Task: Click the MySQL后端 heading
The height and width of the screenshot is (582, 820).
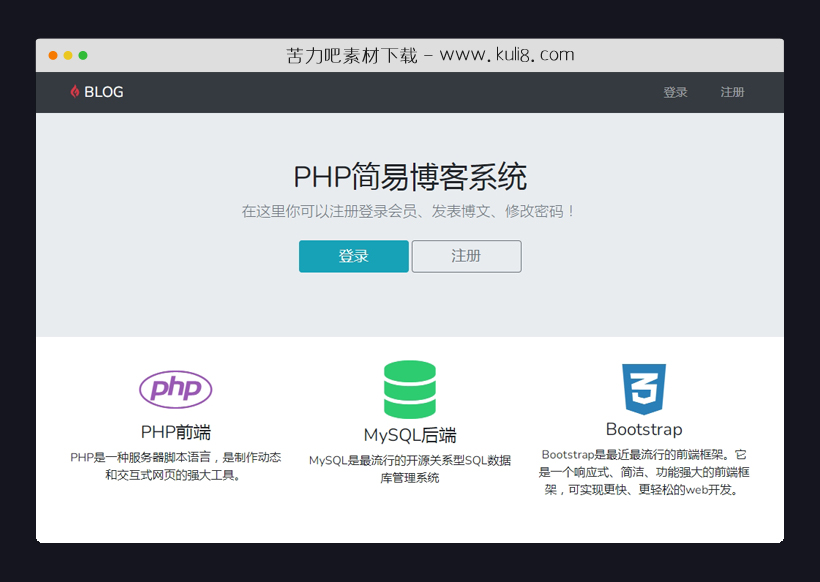Action: point(410,436)
